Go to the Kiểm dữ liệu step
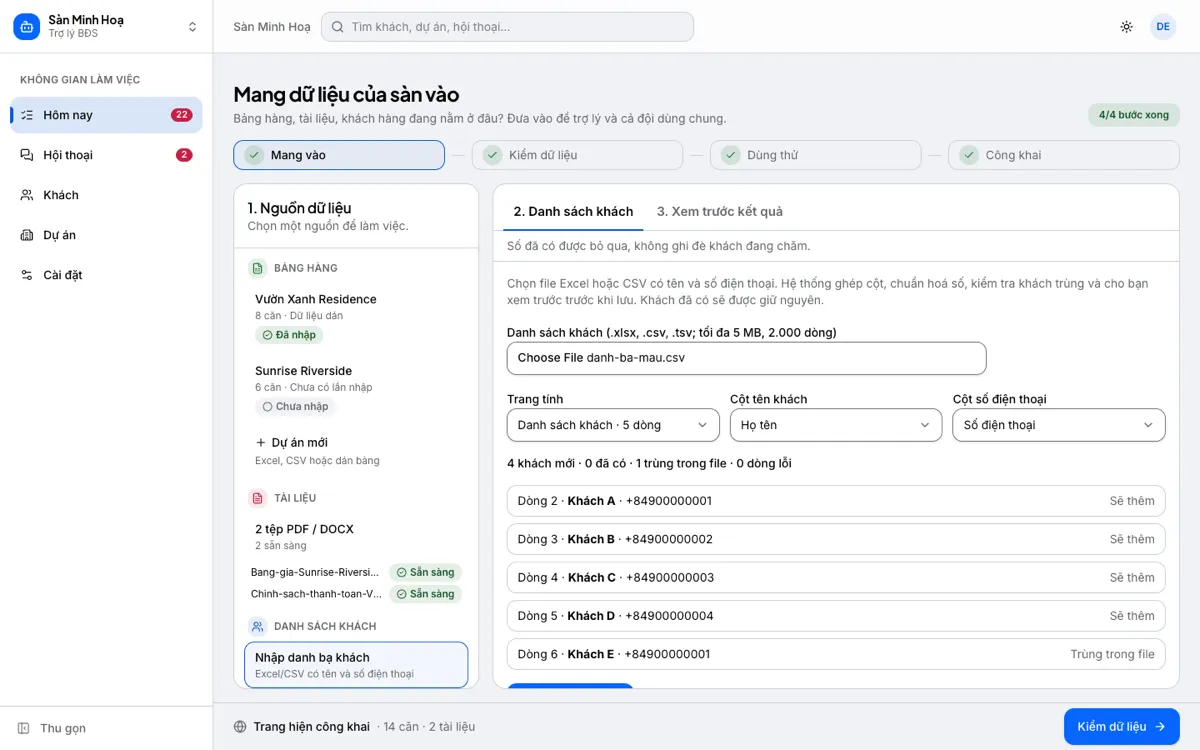 [x=577, y=155]
